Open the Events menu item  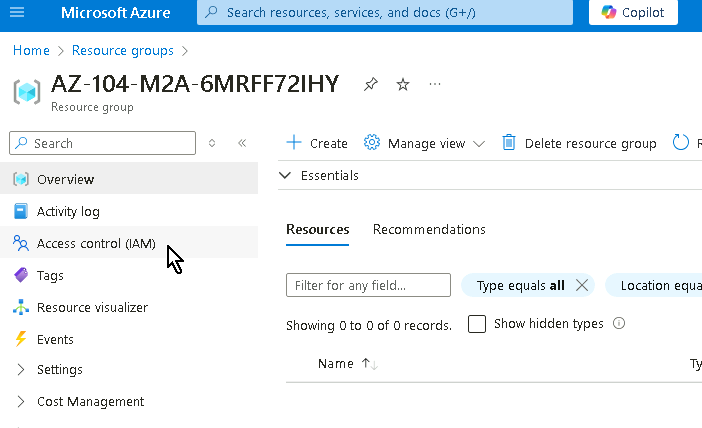(129, 339)
